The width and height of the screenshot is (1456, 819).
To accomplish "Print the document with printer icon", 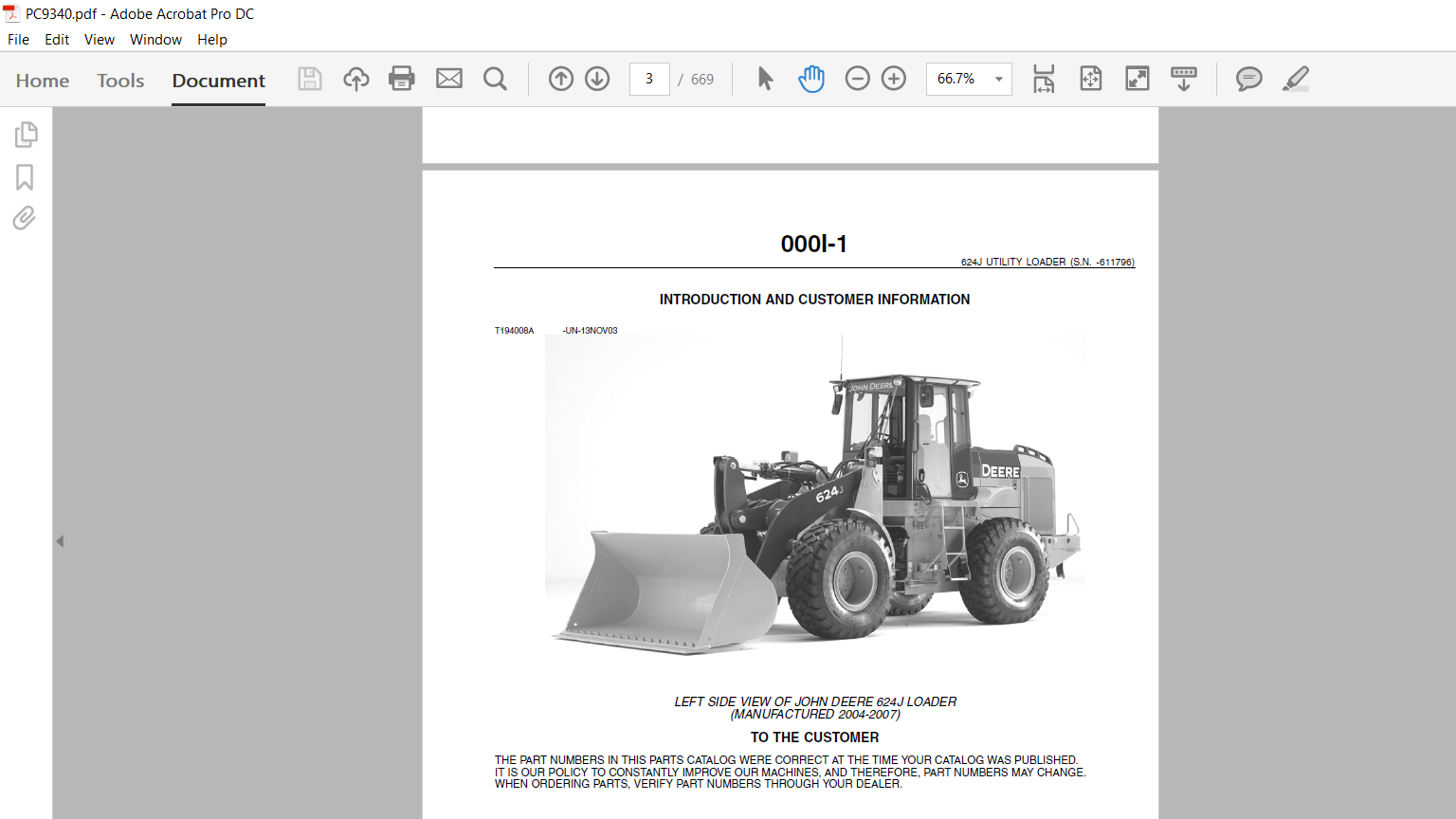I will click(402, 79).
